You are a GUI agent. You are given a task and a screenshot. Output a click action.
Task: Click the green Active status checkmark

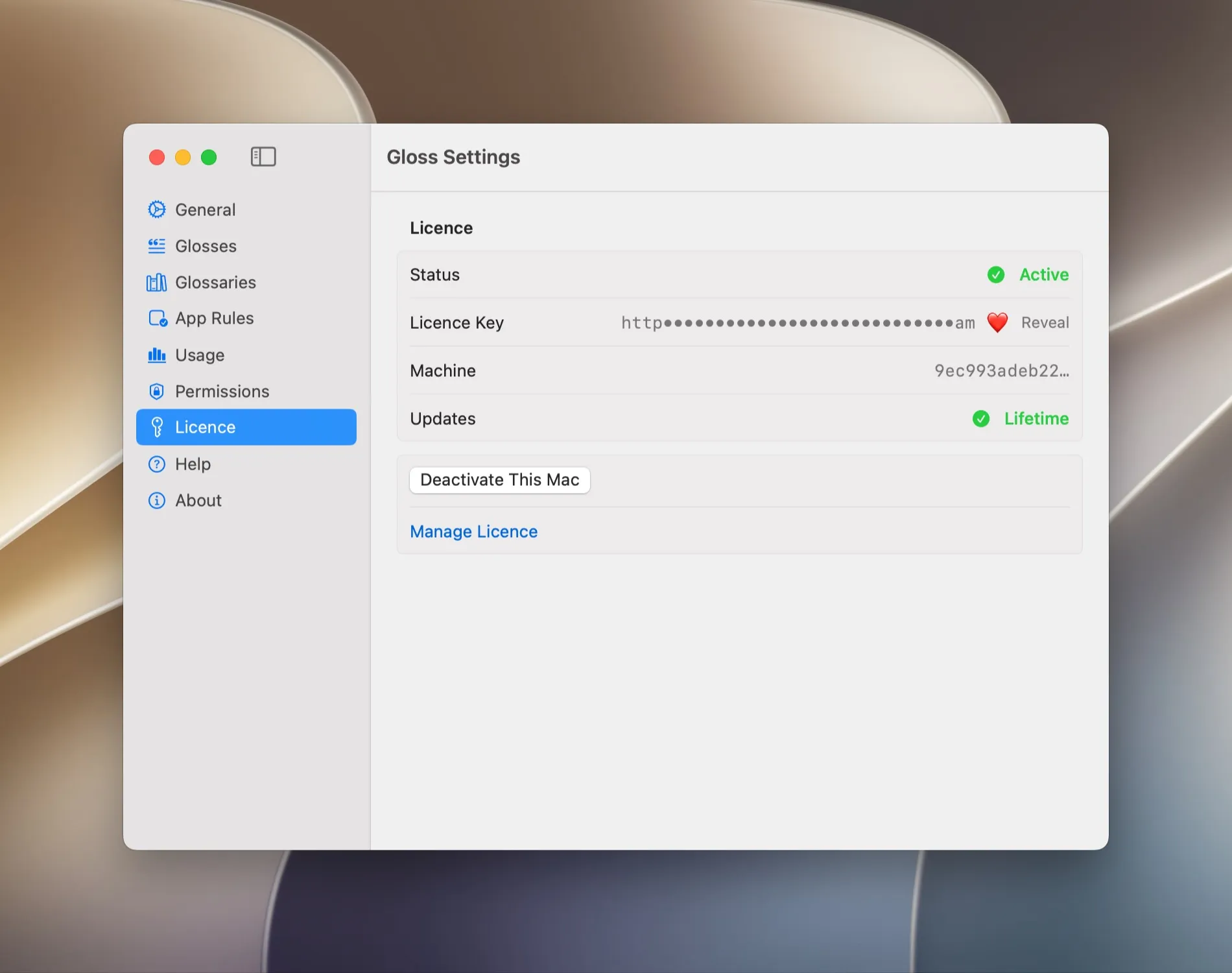(996, 275)
